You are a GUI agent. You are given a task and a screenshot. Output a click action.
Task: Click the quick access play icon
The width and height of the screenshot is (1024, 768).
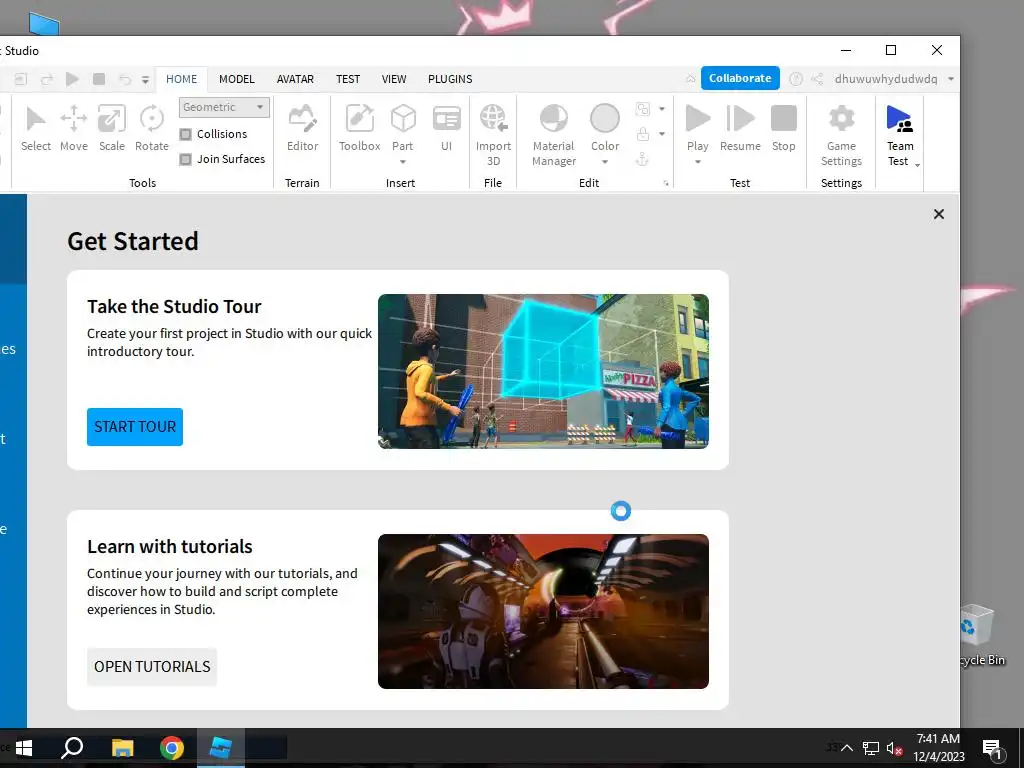[72, 79]
